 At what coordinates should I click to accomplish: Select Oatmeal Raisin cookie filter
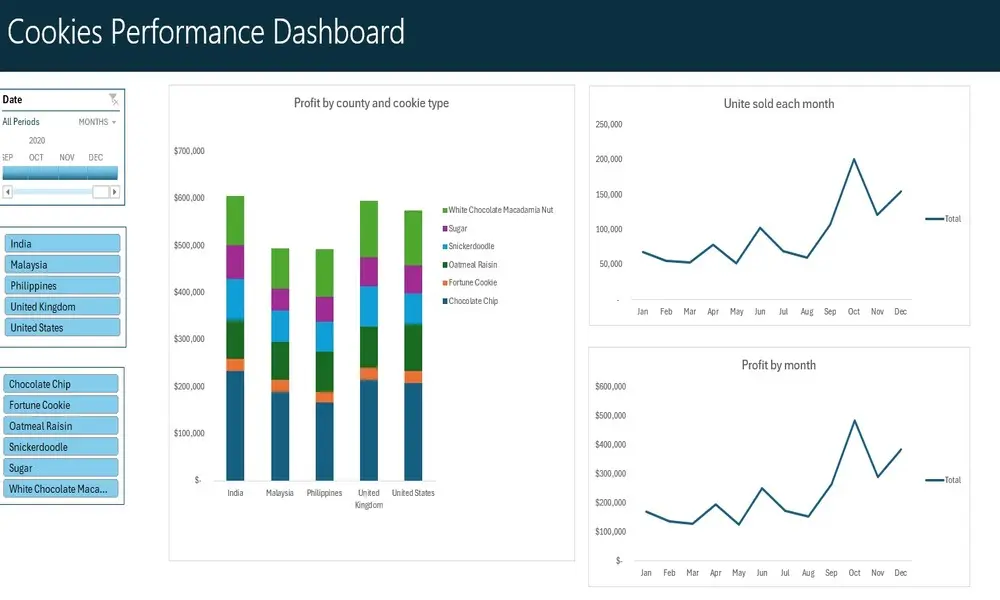pyautogui.click(x=62, y=425)
